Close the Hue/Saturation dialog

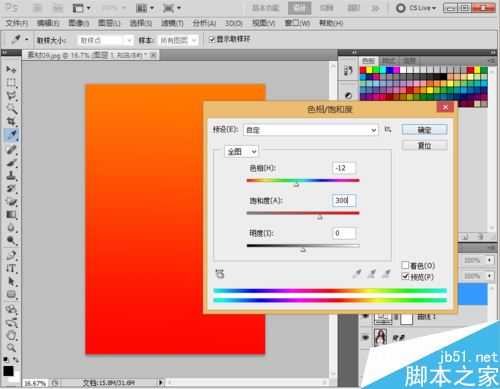(x=445, y=107)
